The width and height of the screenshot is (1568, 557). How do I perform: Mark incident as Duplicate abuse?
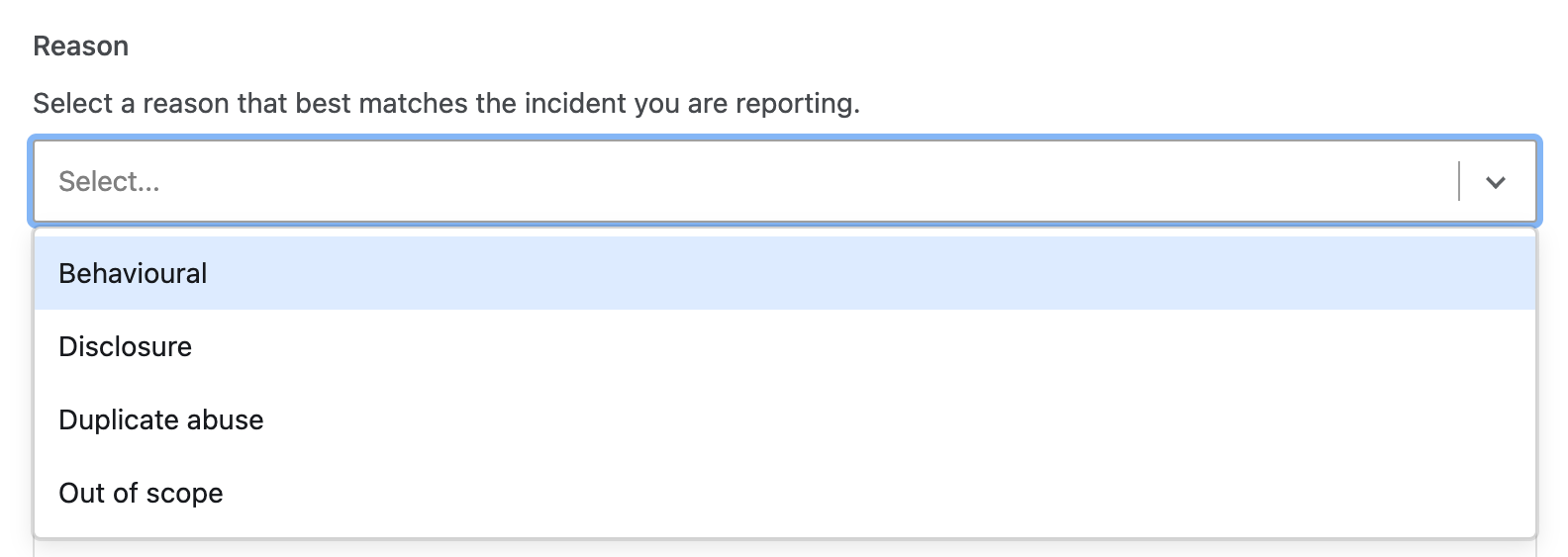[785, 419]
